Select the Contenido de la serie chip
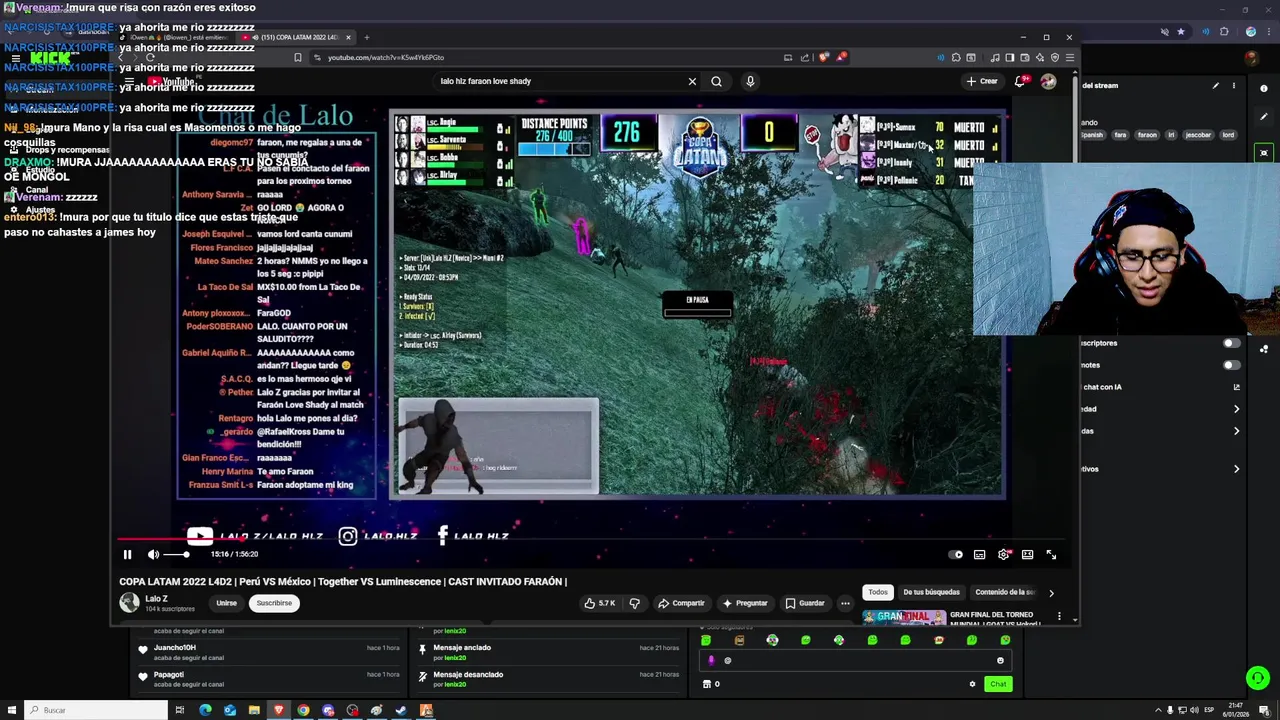This screenshot has width=1280, height=720. tap(1004, 592)
